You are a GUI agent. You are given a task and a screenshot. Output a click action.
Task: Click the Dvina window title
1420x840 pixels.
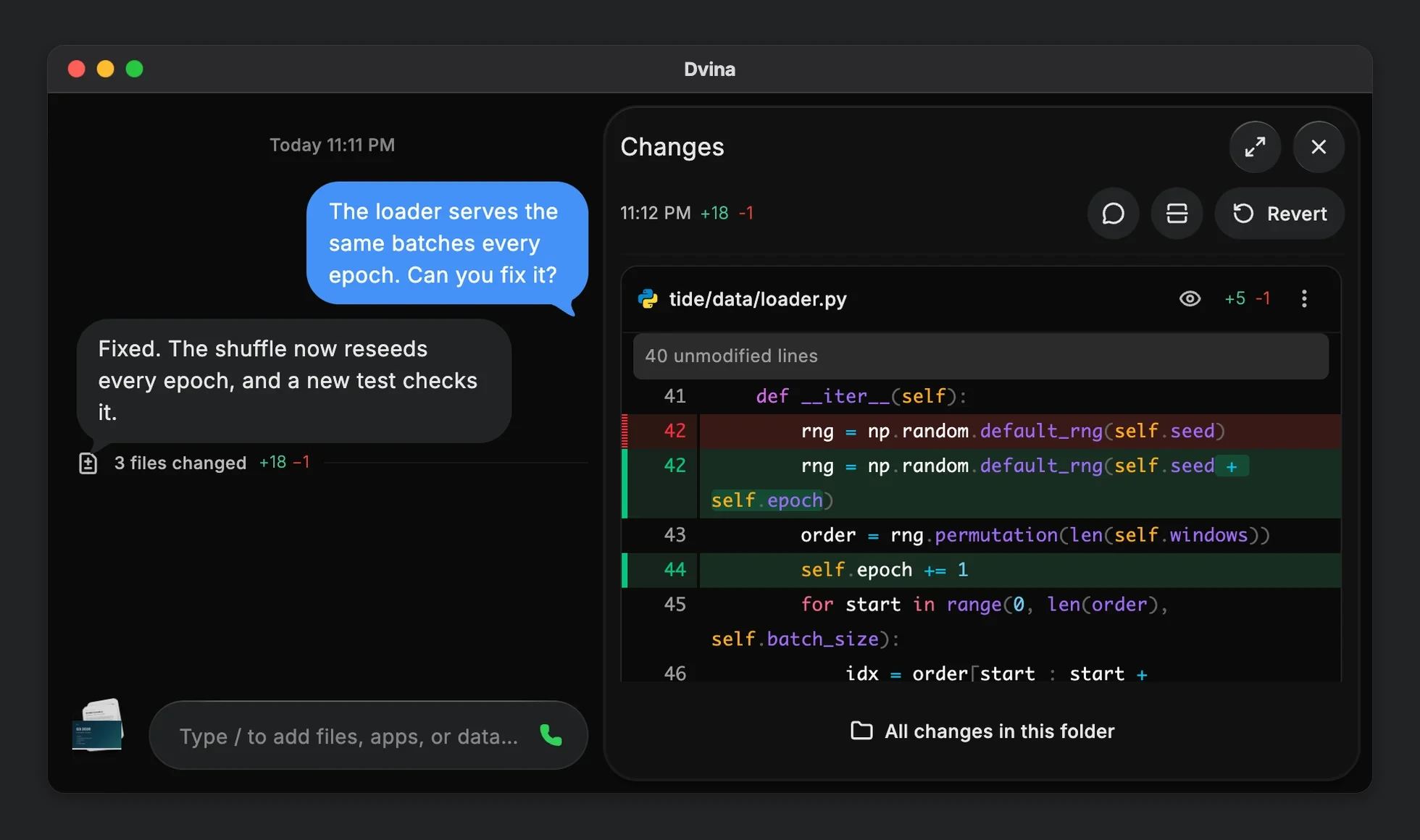click(709, 69)
